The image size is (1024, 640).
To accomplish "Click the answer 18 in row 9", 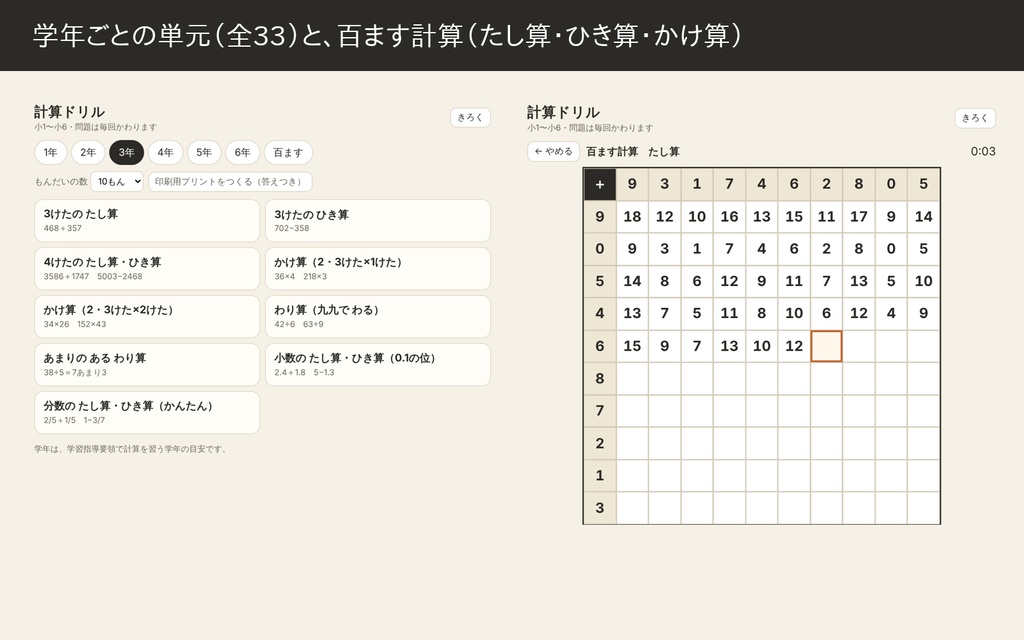I will [x=632, y=217].
